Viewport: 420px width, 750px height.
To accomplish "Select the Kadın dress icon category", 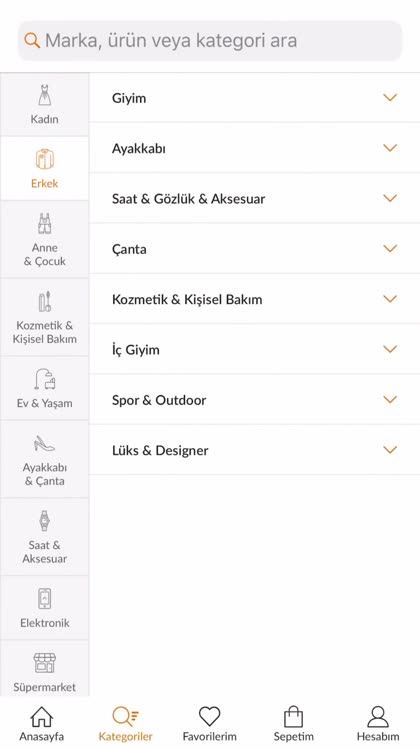I will click(44, 95).
